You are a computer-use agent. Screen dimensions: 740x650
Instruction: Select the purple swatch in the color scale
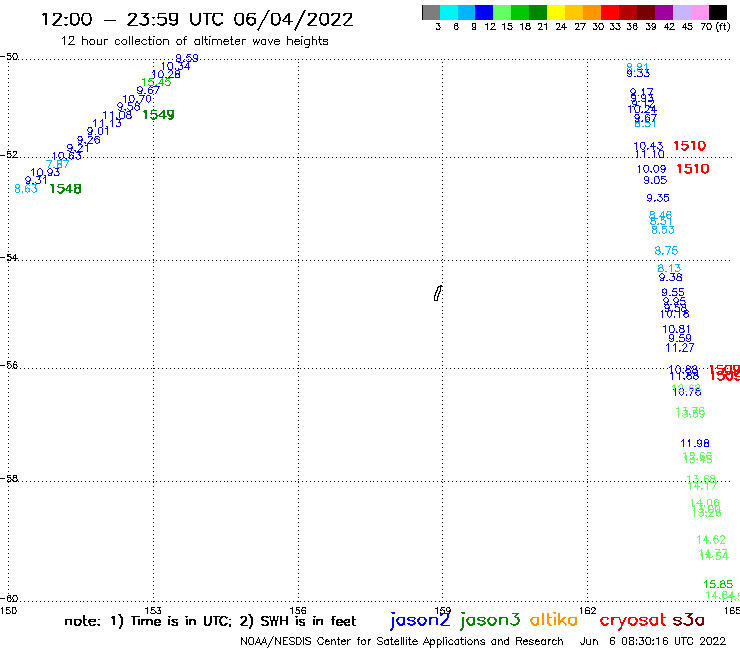coord(664,12)
